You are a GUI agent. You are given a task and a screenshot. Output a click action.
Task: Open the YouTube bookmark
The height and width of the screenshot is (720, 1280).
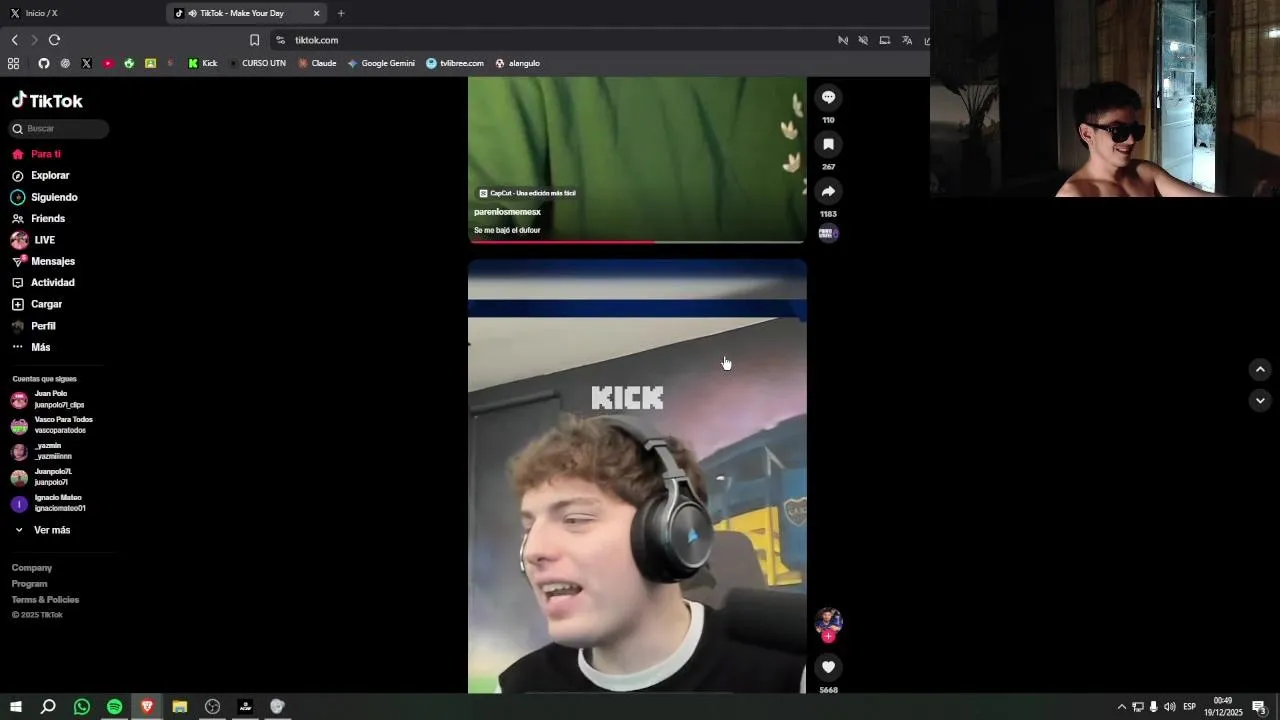(x=108, y=63)
